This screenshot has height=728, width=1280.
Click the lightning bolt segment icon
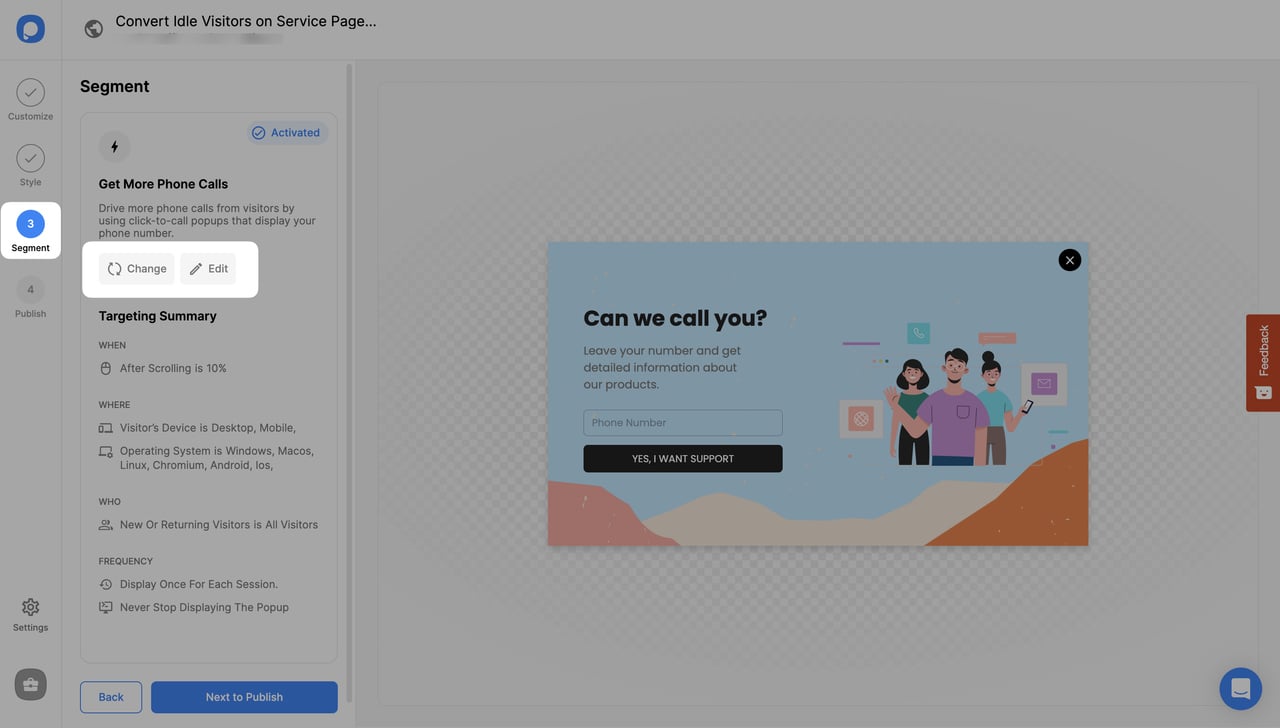point(114,147)
